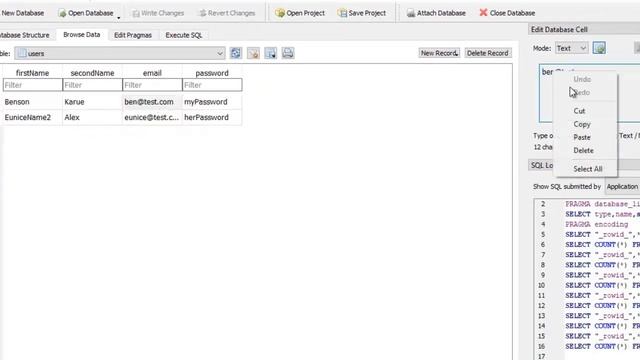Click the Write Changes toolbar button
Screen dimensions: 640x360
[x=158, y=13]
